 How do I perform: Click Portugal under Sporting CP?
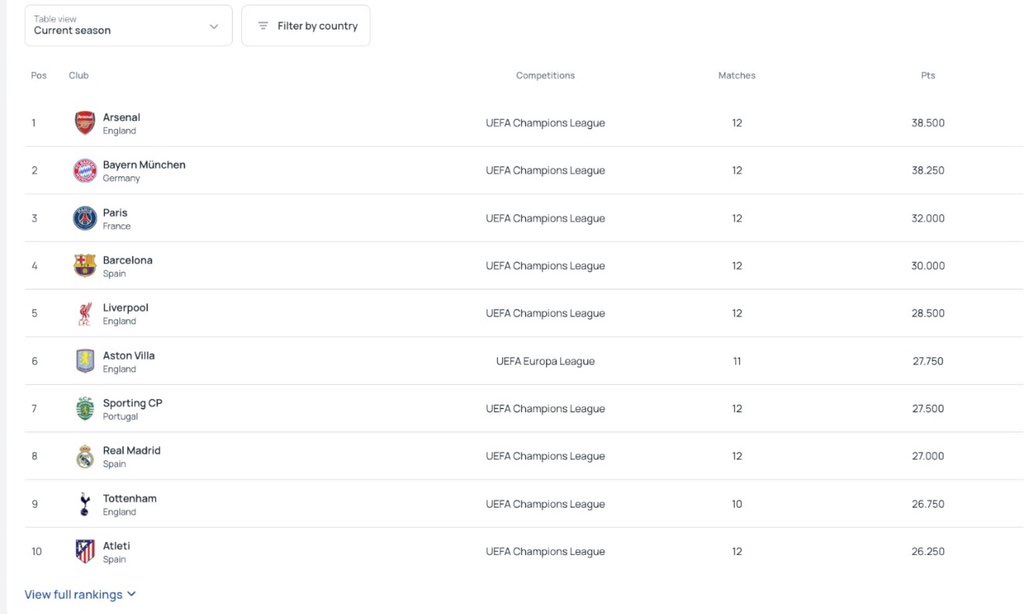point(120,417)
